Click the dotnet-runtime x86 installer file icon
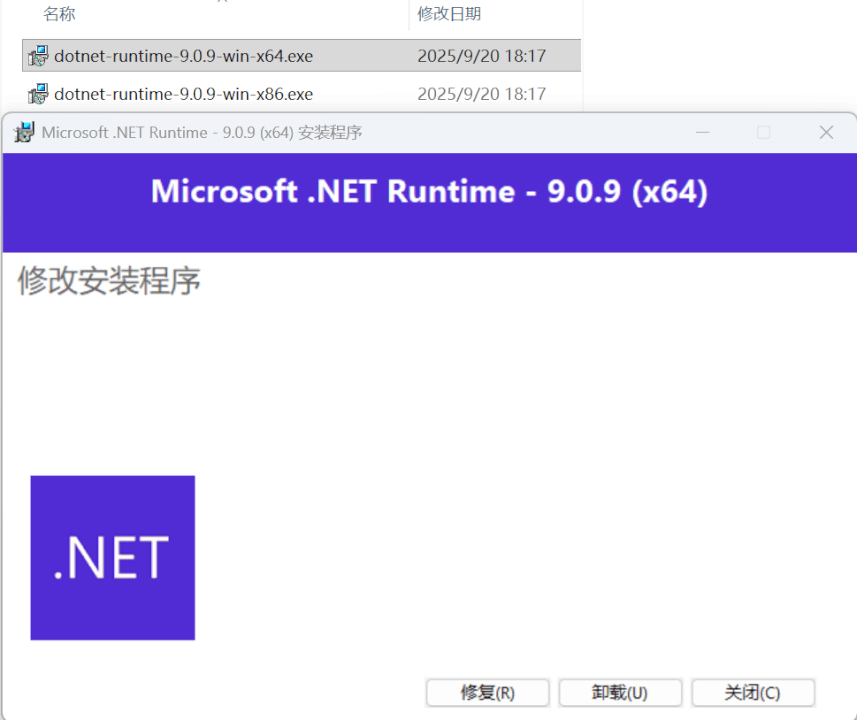The image size is (857, 720). (x=38, y=94)
